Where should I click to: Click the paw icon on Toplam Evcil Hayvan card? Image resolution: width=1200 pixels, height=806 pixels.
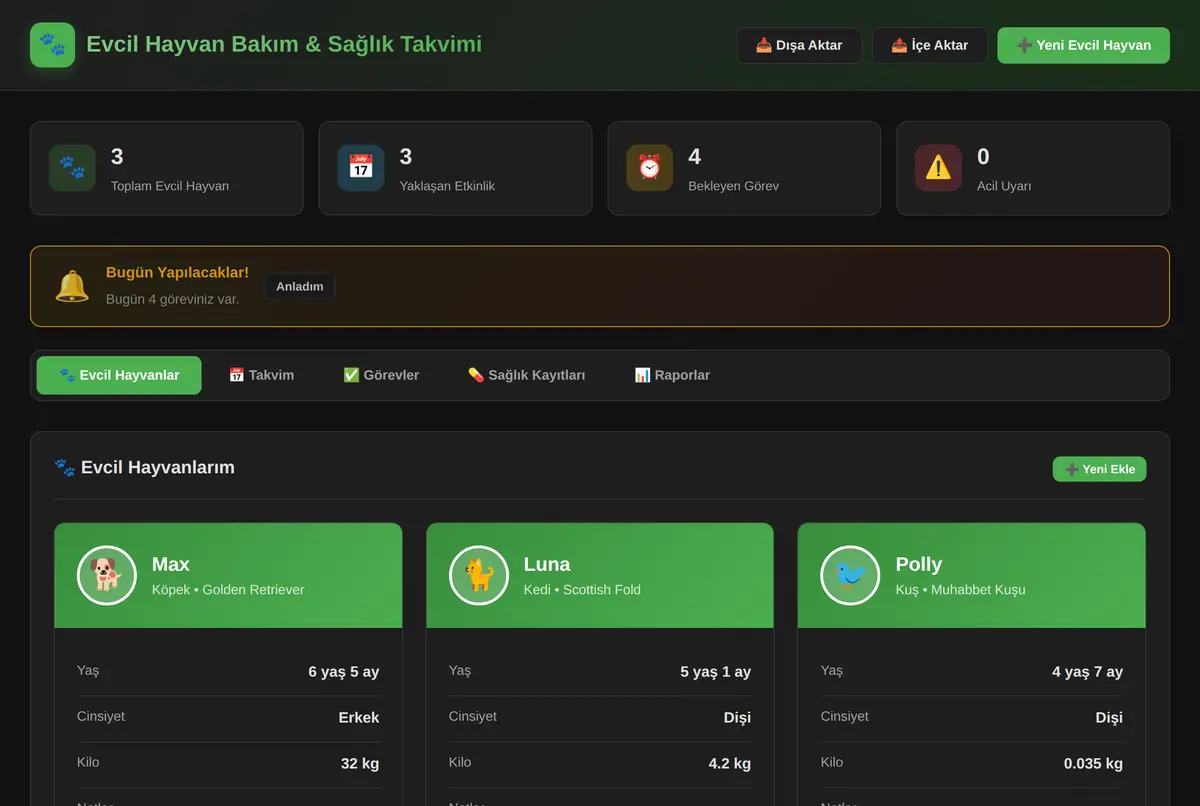(x=72, y=168)
